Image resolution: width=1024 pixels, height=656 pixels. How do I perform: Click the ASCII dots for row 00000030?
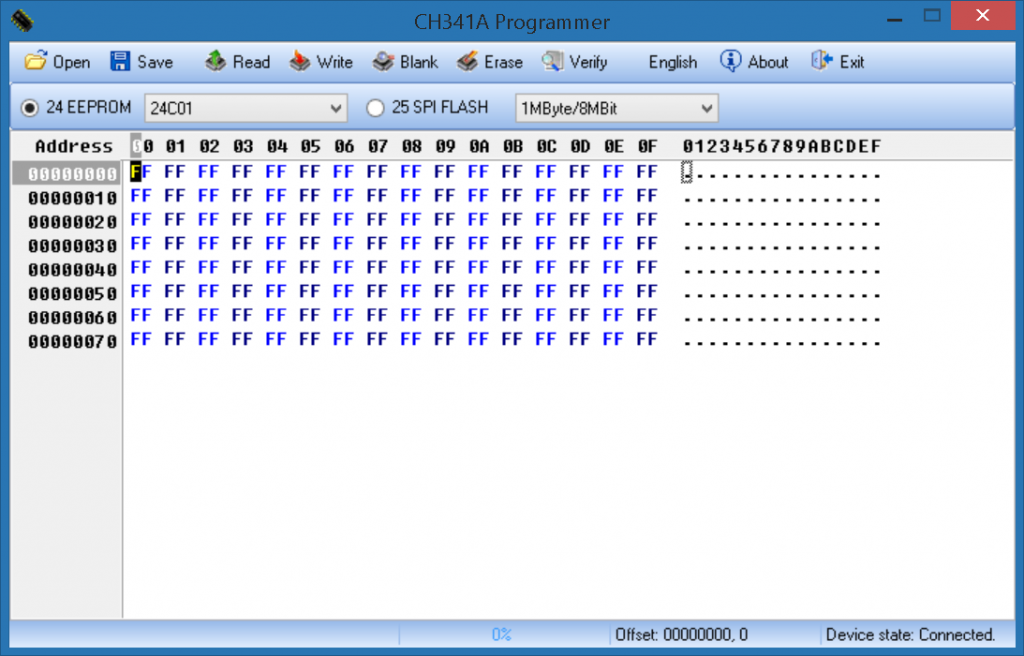click(782, 247)
